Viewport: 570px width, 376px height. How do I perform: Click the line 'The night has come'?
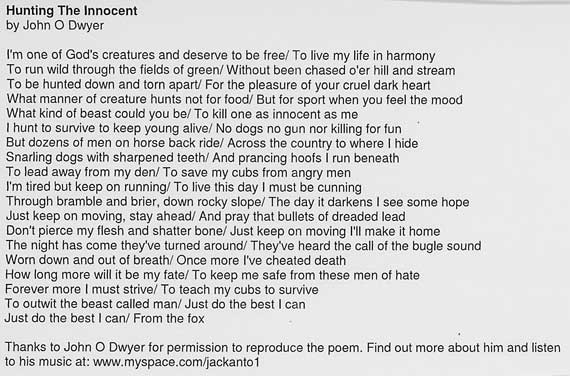click(243, 246)
